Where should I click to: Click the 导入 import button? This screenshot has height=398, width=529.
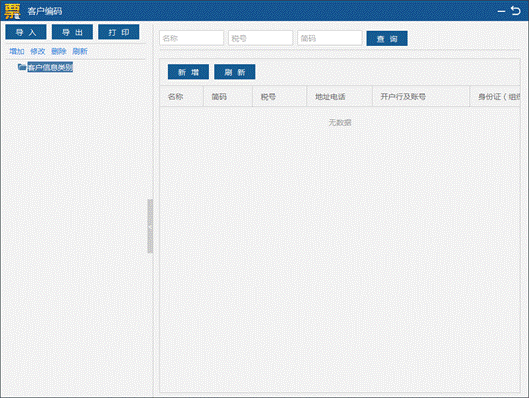tap(26, 32)
